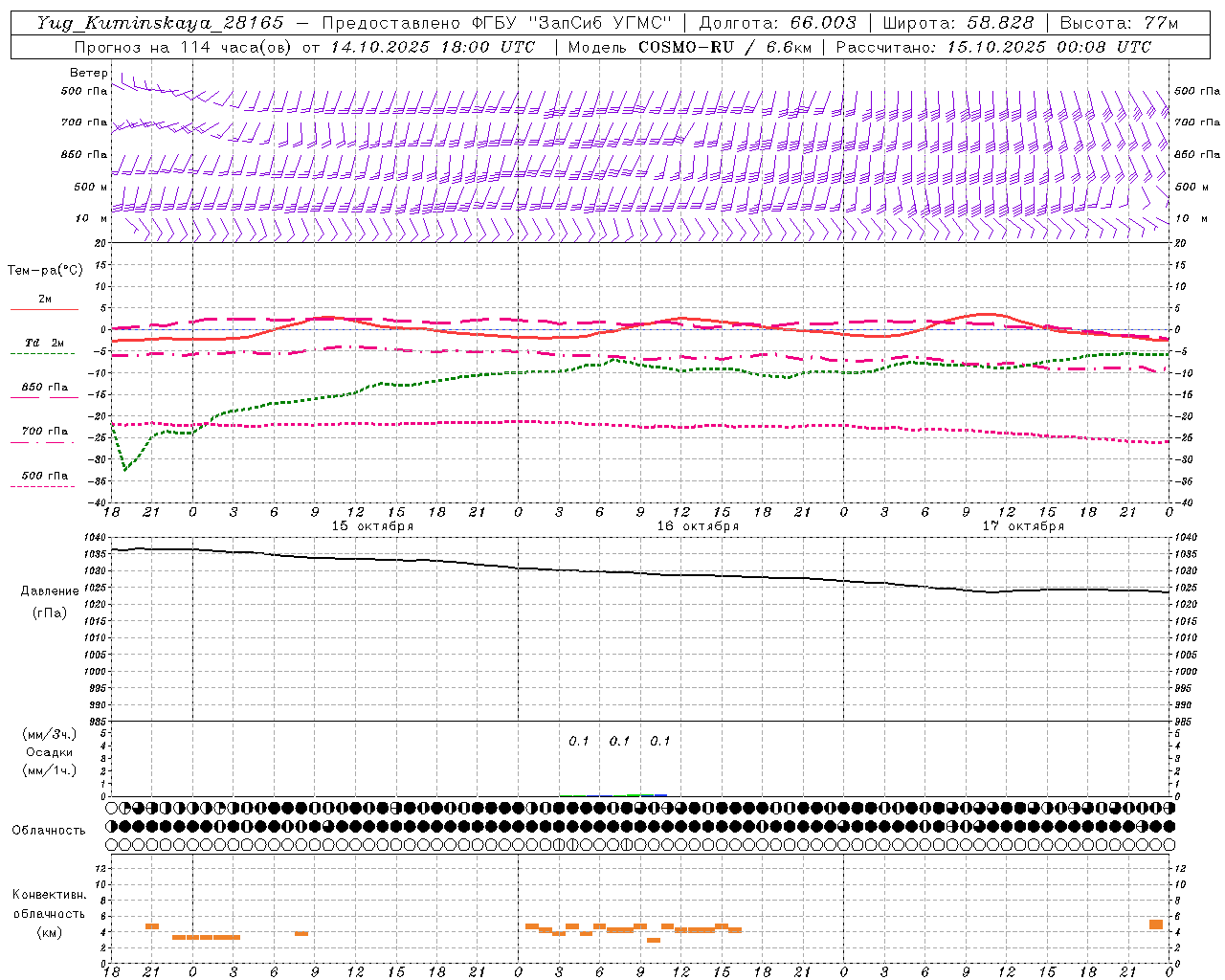
Task: Click the (мм/1ч.) precipitation unit label
Action: pos(50,770)
